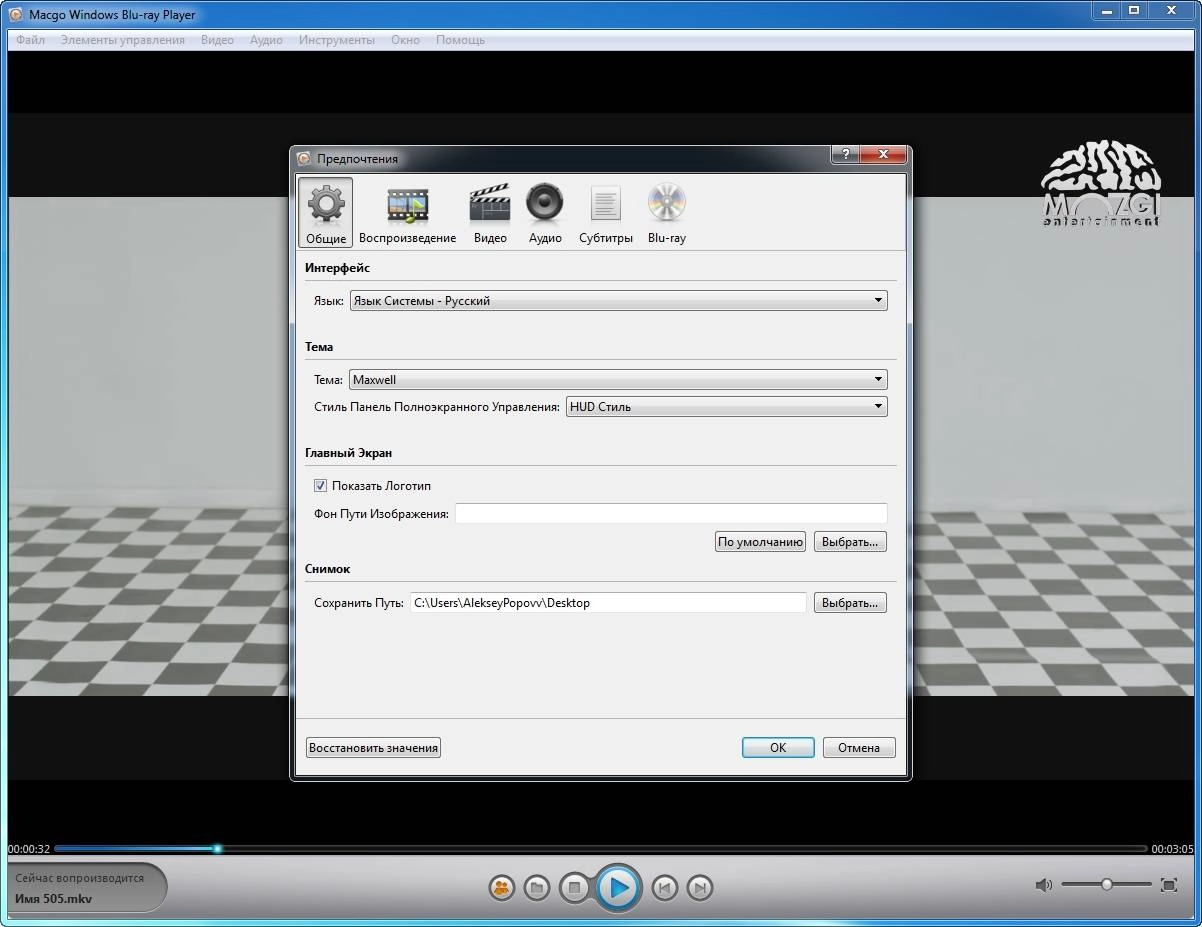Click the Macgo app icon in title bar

click(x=15, y=14)
